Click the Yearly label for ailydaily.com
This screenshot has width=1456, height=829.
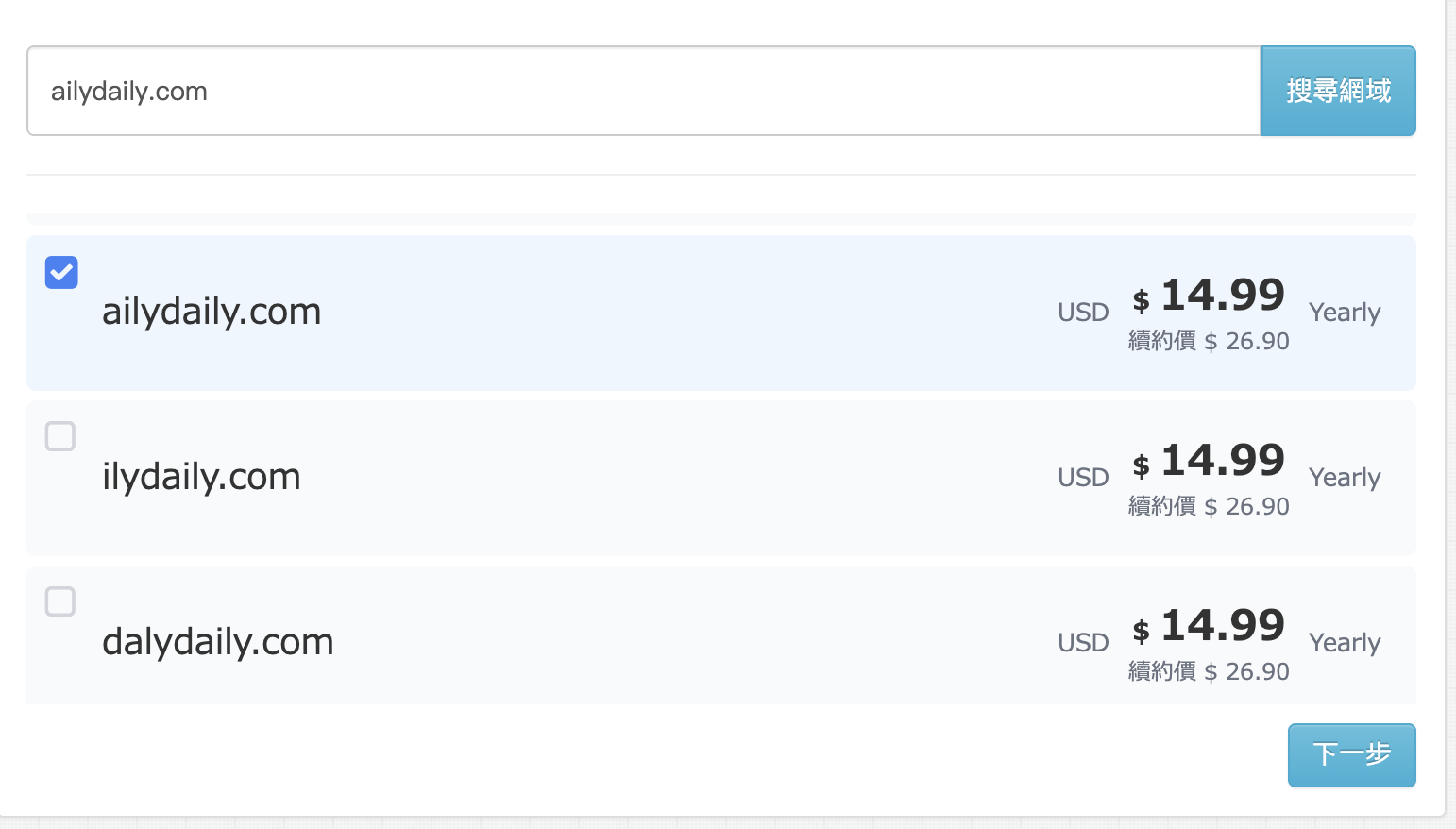1345,313
